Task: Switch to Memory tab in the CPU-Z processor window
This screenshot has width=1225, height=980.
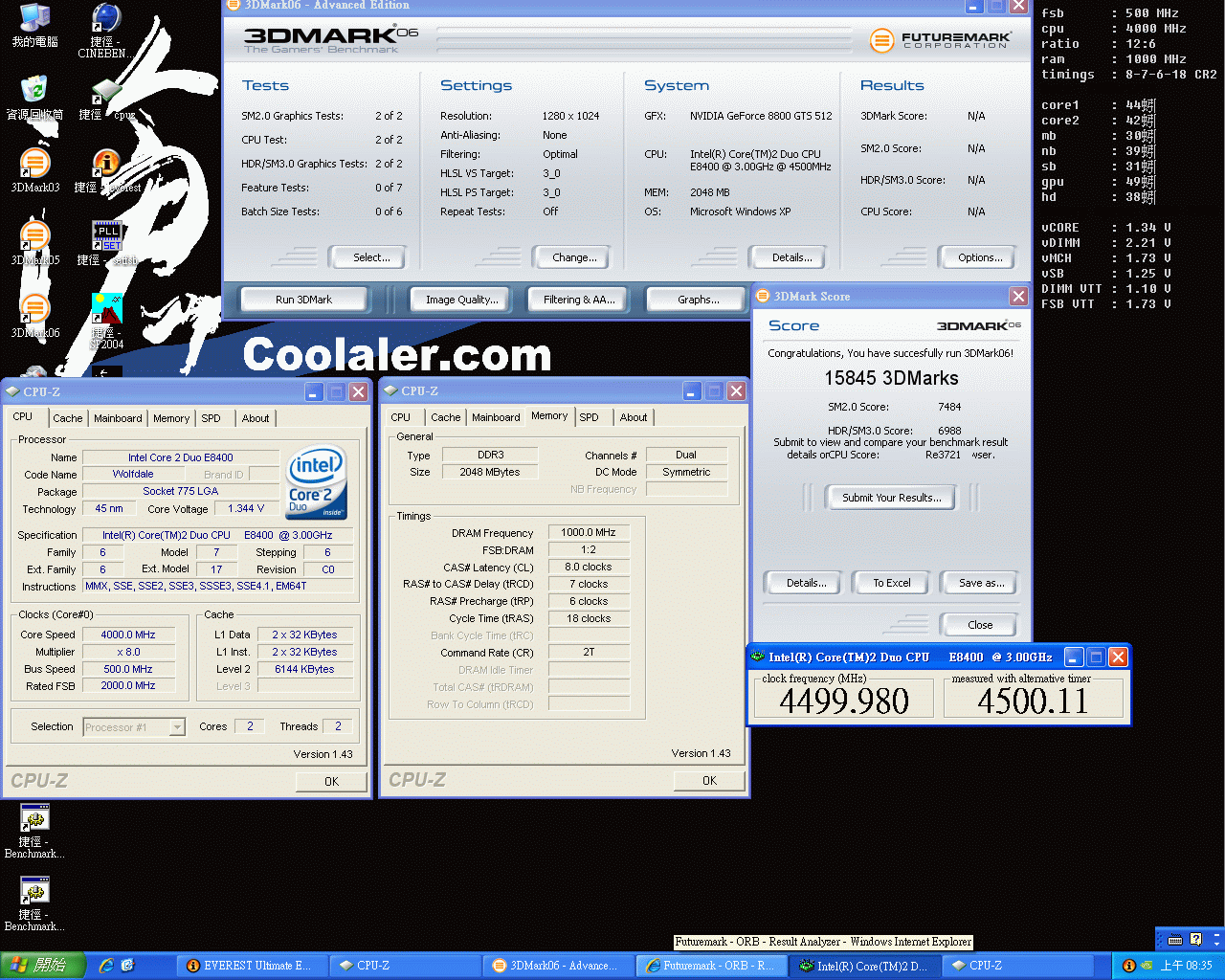Action: (171, 418)
